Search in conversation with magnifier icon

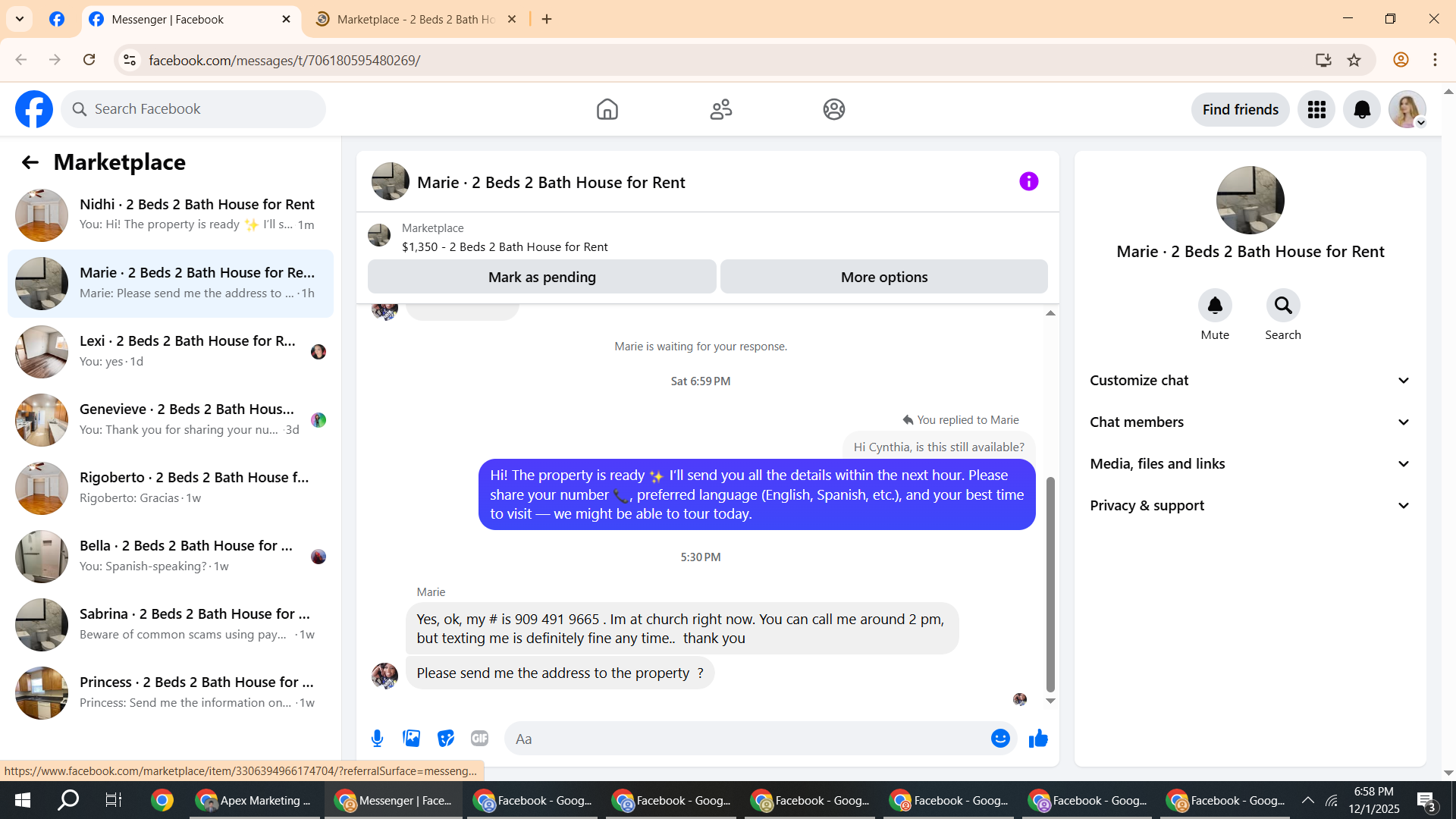[x=1283, y=306]
